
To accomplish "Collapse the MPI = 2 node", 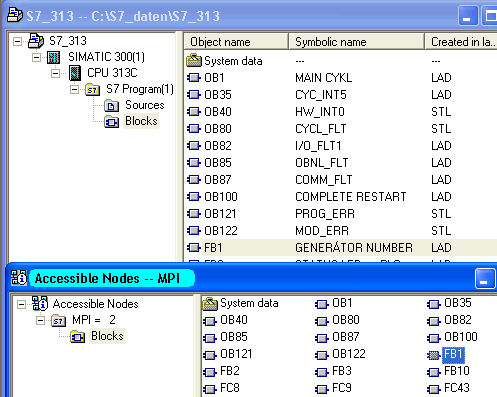I will pyautogui.click(x=40, y=320).
